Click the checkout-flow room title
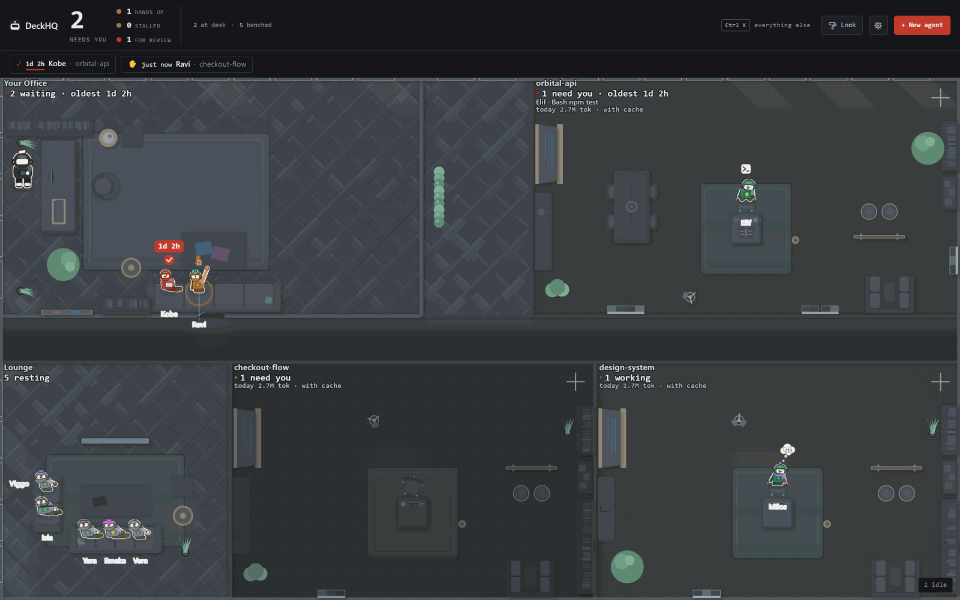 (x=261, y=367)
